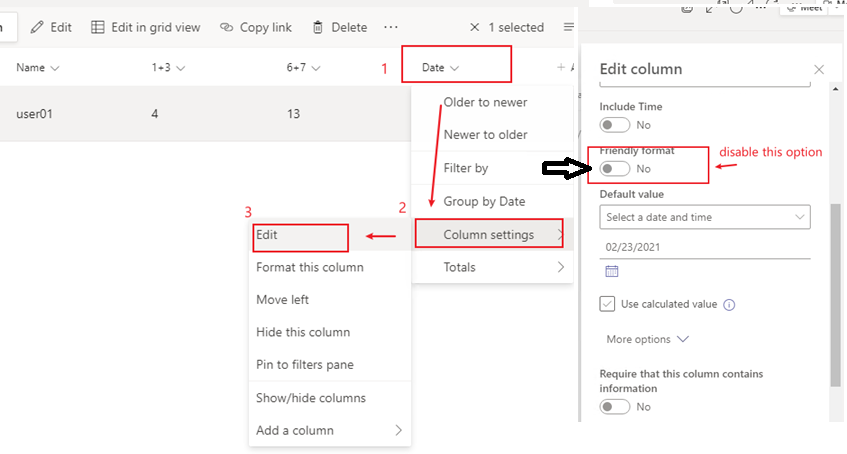Choose Move left

point(283,299)
